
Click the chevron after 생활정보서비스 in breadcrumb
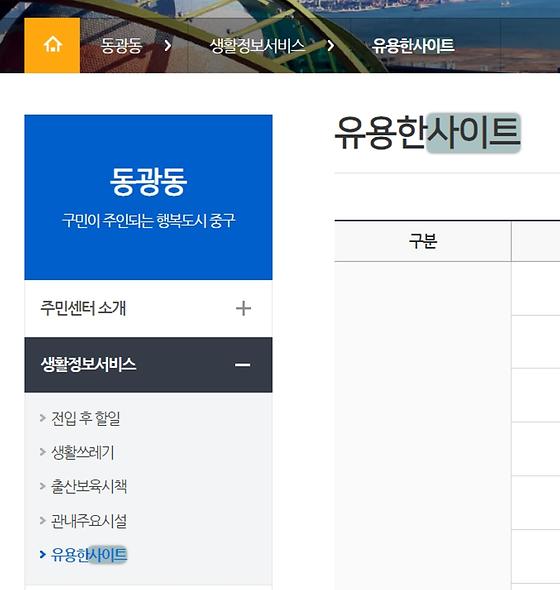coord(330,46)
